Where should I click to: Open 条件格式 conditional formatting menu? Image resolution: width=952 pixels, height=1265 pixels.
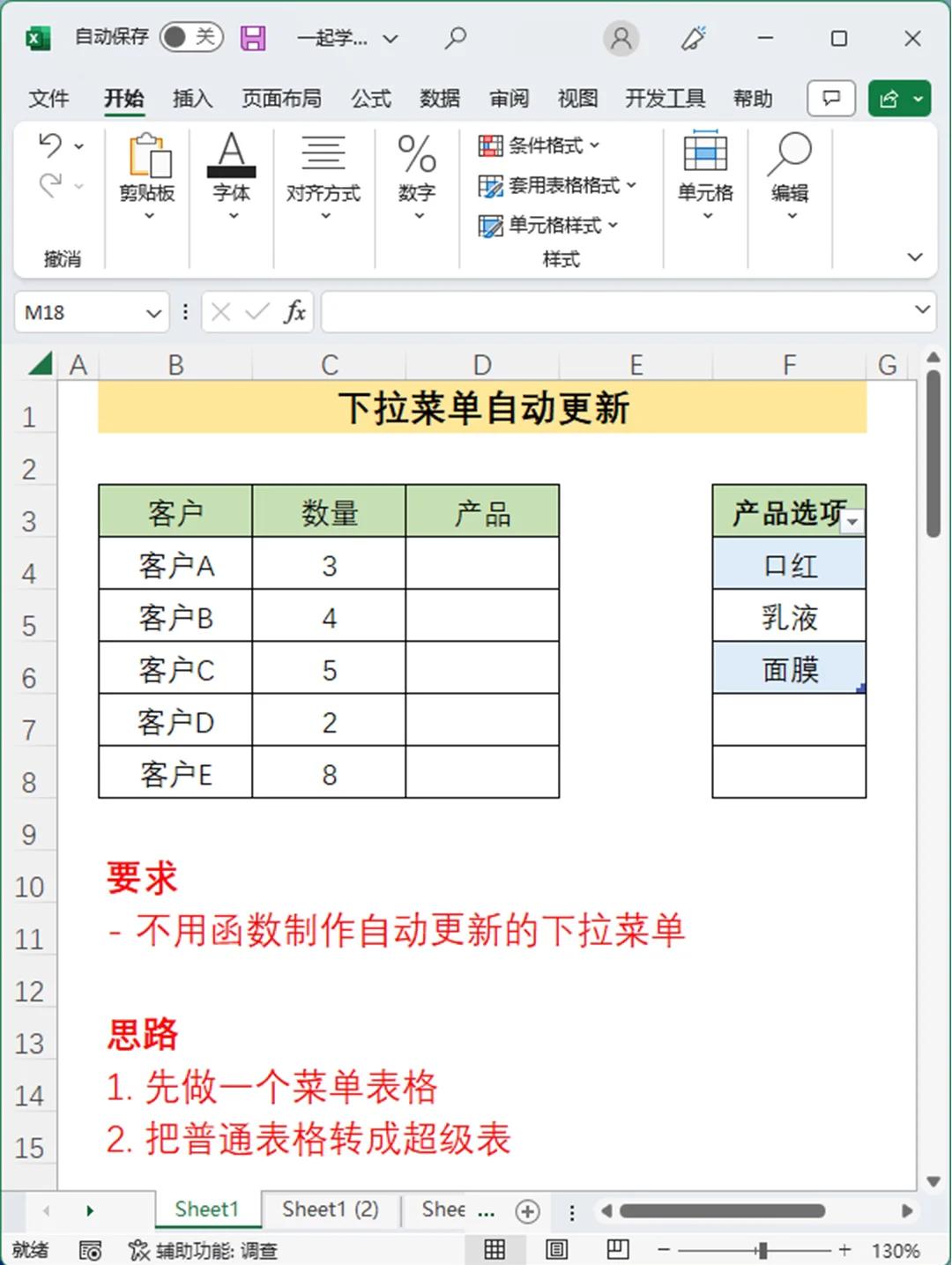coord(539,145)
